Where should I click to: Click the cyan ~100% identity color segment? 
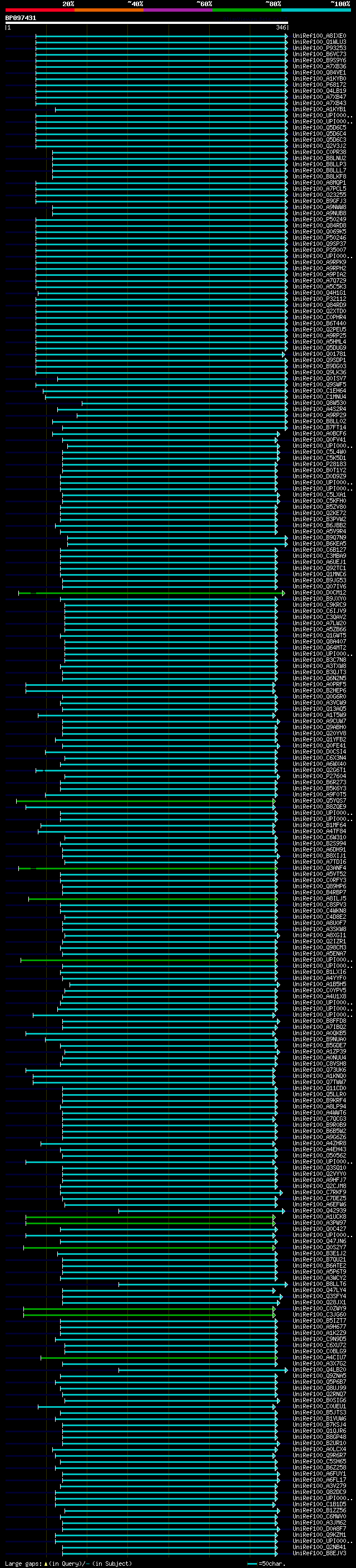tap(316, 10)
